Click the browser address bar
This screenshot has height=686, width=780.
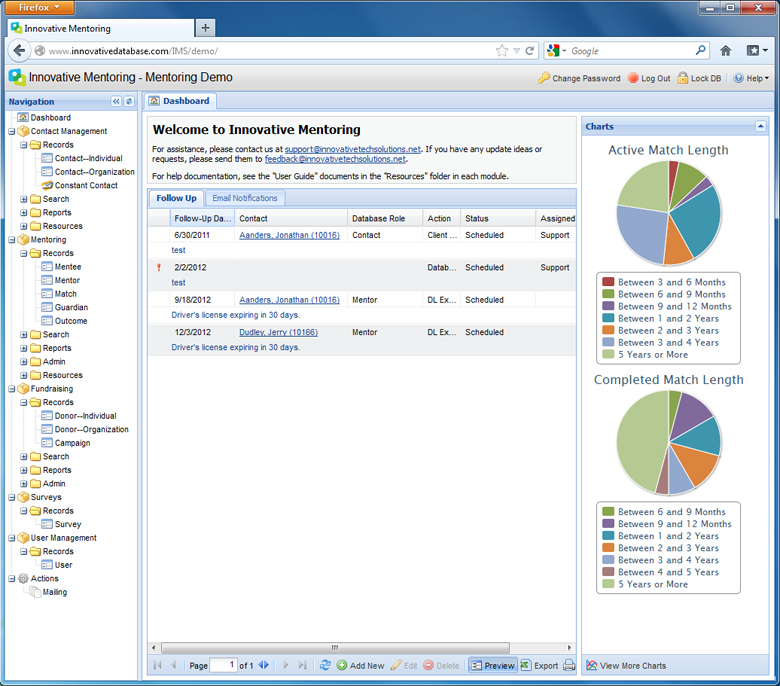(x=269, y=51)
